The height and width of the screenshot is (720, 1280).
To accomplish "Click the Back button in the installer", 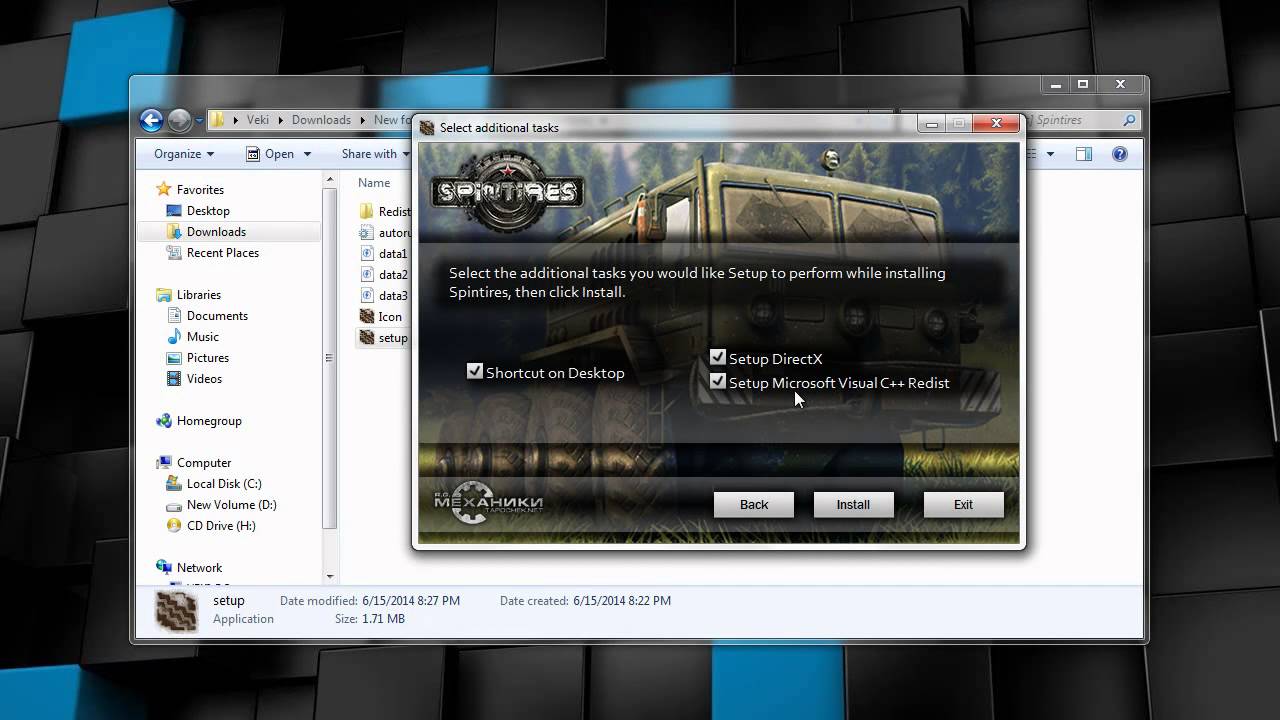I will coord(754,504).
